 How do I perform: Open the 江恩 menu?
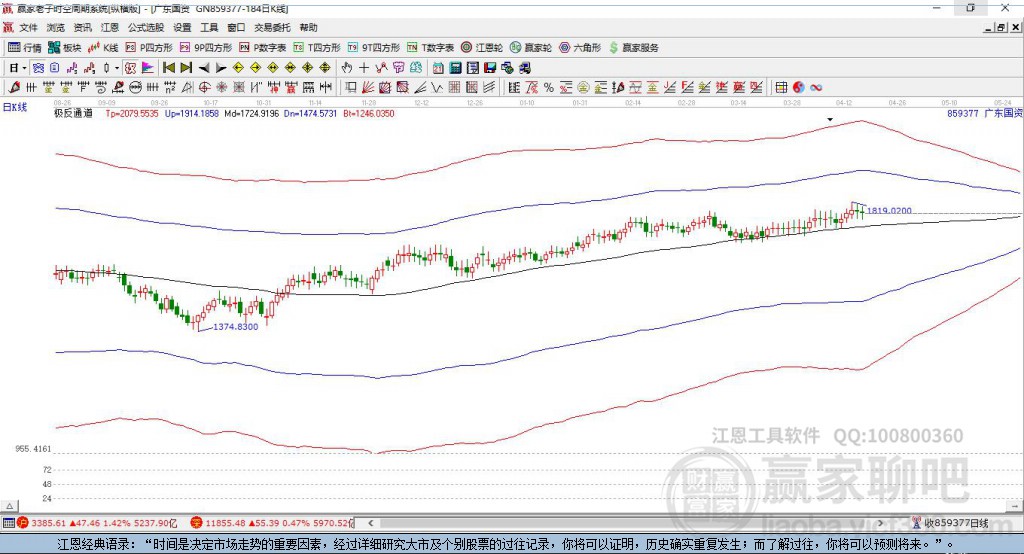[110, 27]
